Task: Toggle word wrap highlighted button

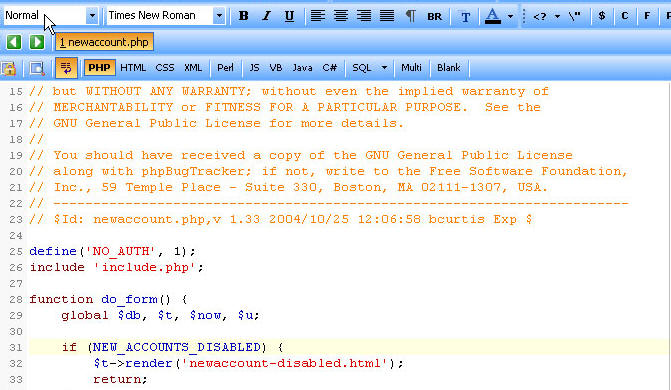Action: tap(66, 68)
